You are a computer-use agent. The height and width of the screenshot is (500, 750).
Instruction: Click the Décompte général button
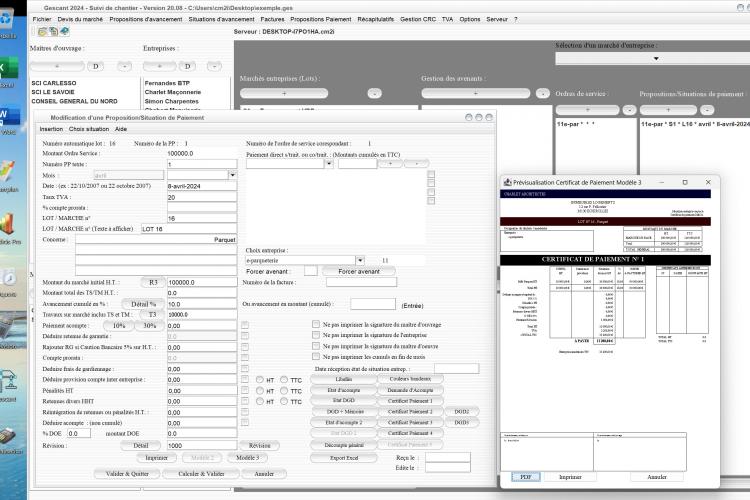[x=344, y=445]
